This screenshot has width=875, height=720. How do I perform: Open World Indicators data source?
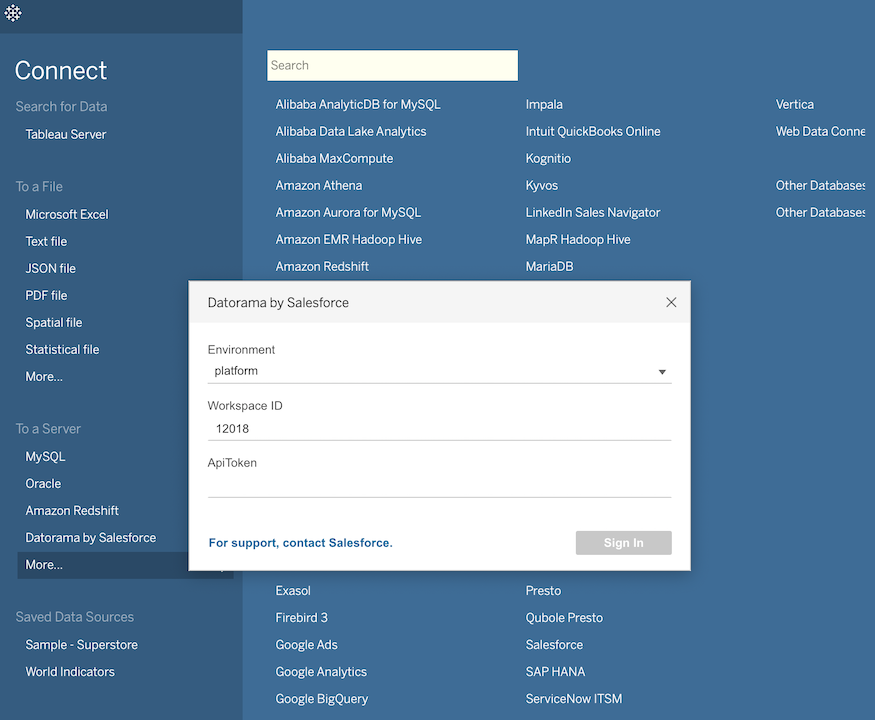[x=70, y=672]
